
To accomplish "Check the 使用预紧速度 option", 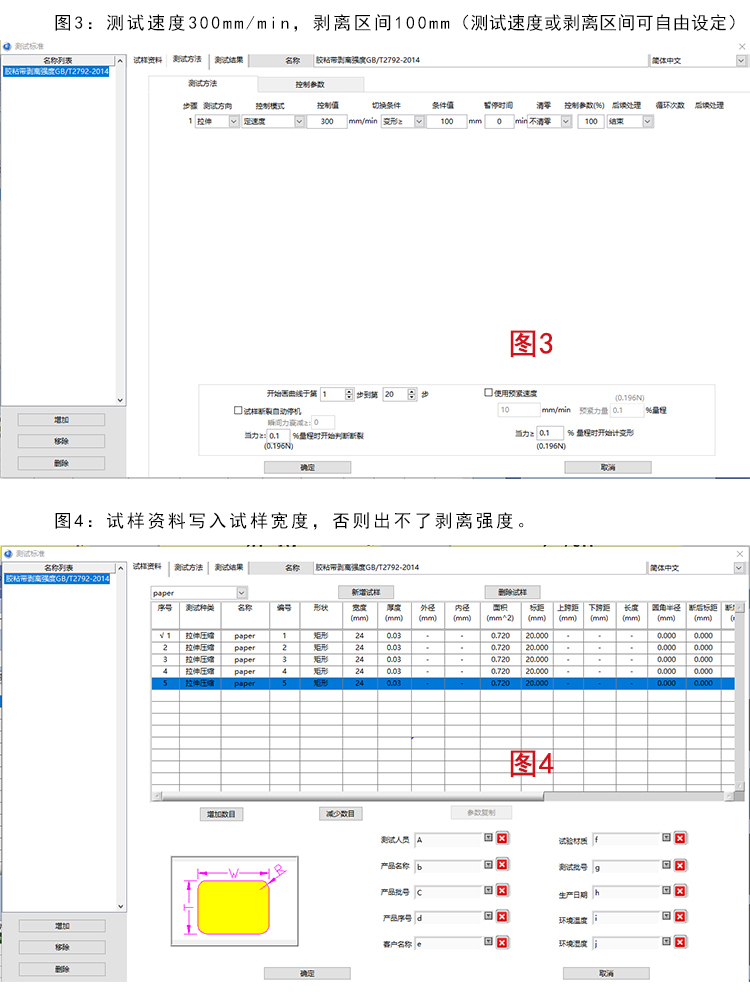I will [489, 393].
